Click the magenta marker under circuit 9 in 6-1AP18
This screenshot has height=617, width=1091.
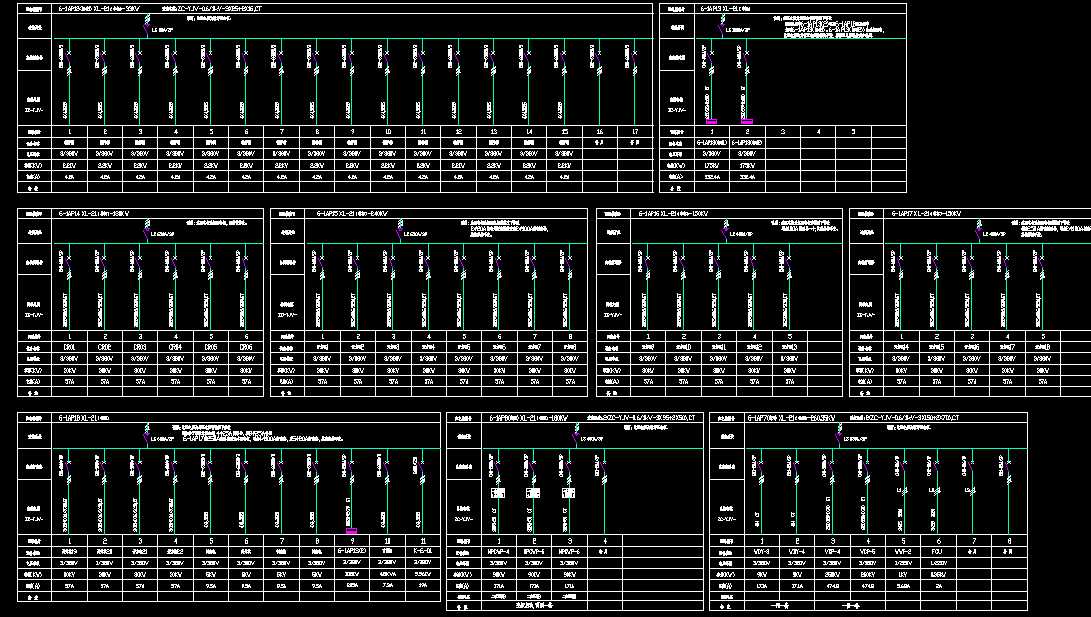pyautogui.click(x=351, y=531)
